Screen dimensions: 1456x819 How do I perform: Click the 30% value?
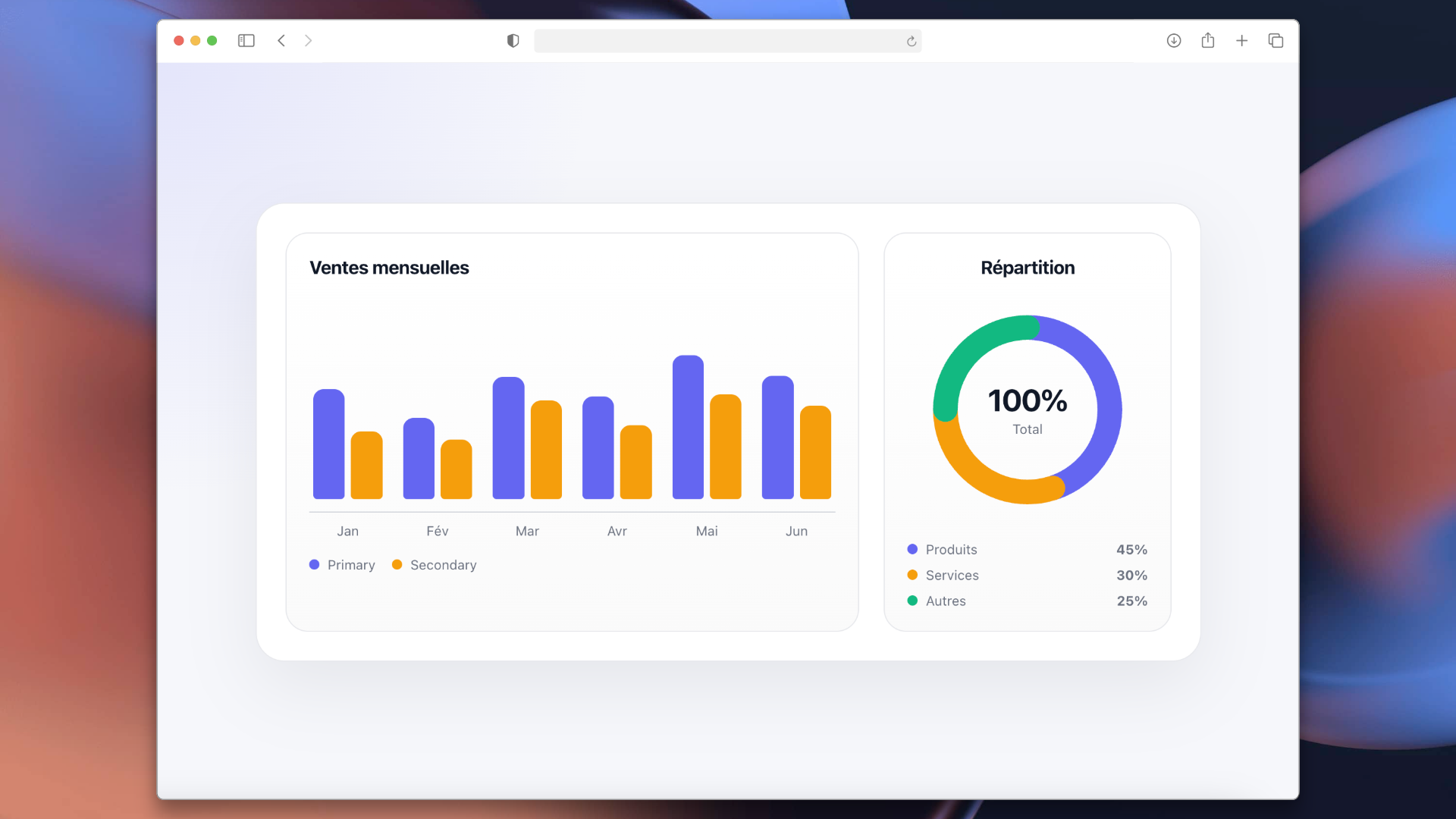pyautogui.click(x=1131, y=576)
